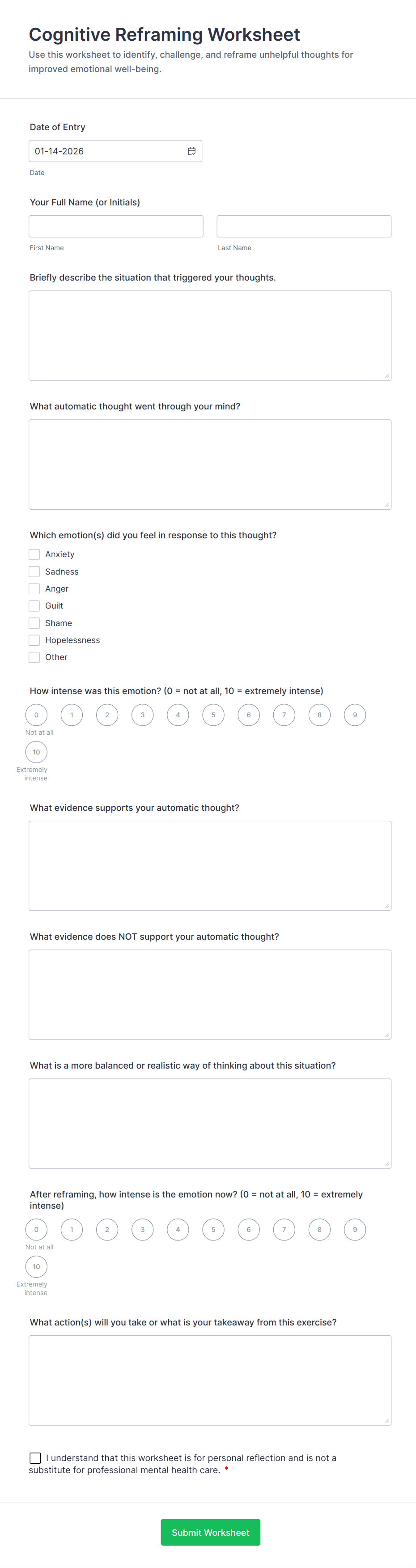Select Not at all on the reframing scale
The image size is (416, 1568).
(37, 1230)
